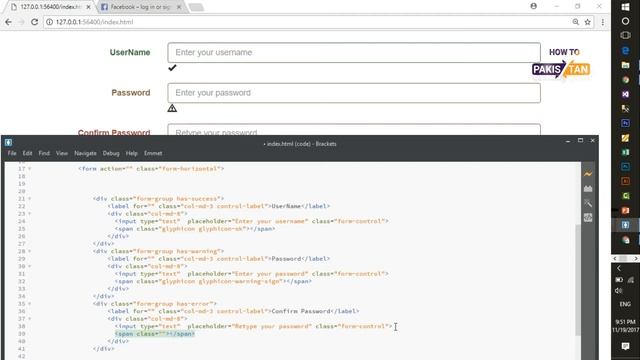Collapse the code fold arrow on line 17
Screen dimensions: 640x360
pyautogui.click(x=29, y=169)
